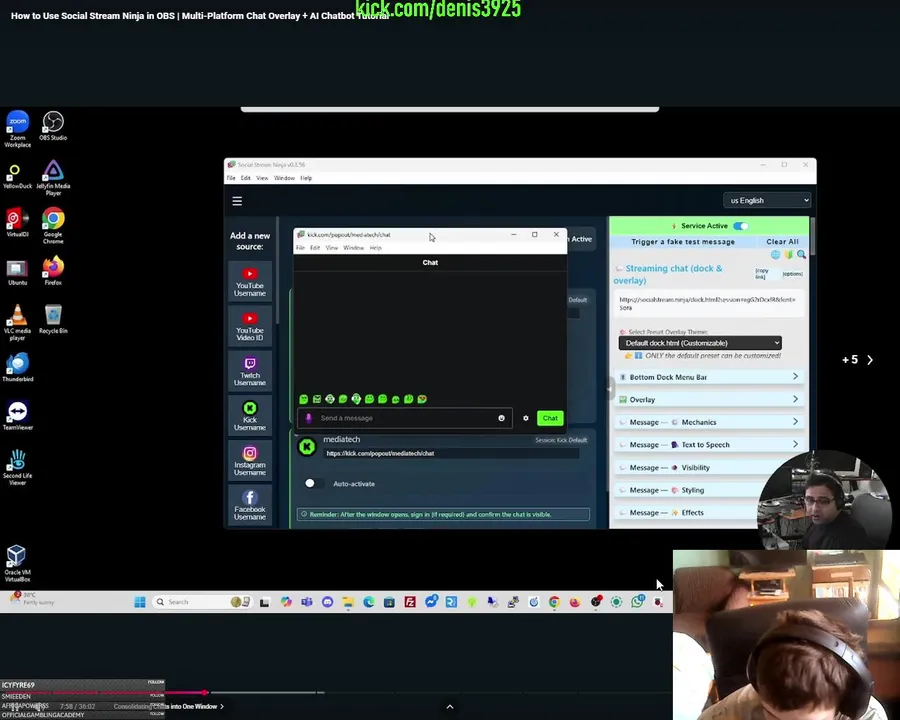900x720 pixels.
Task: Add a Kick Username source
Action: coord(250,416)
